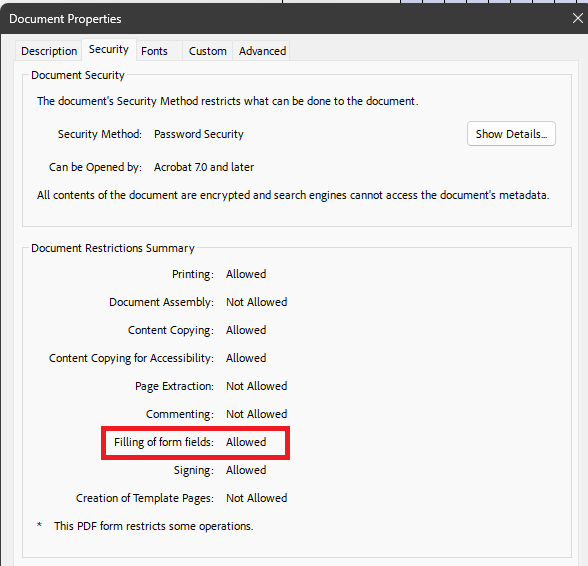Click the PDF form restricts operations note

coord(153,526)
